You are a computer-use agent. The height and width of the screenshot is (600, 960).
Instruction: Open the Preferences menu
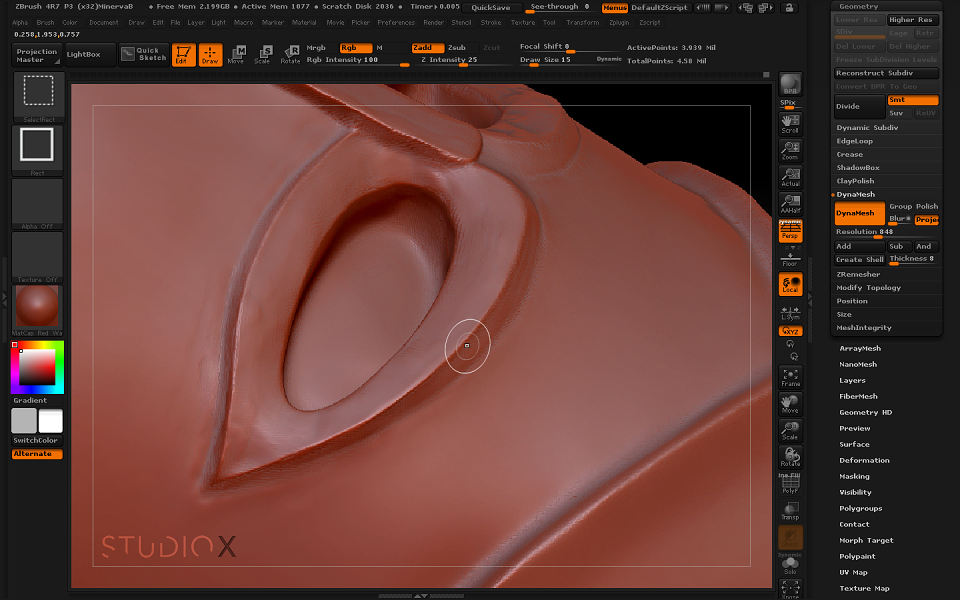coord(396,23)
